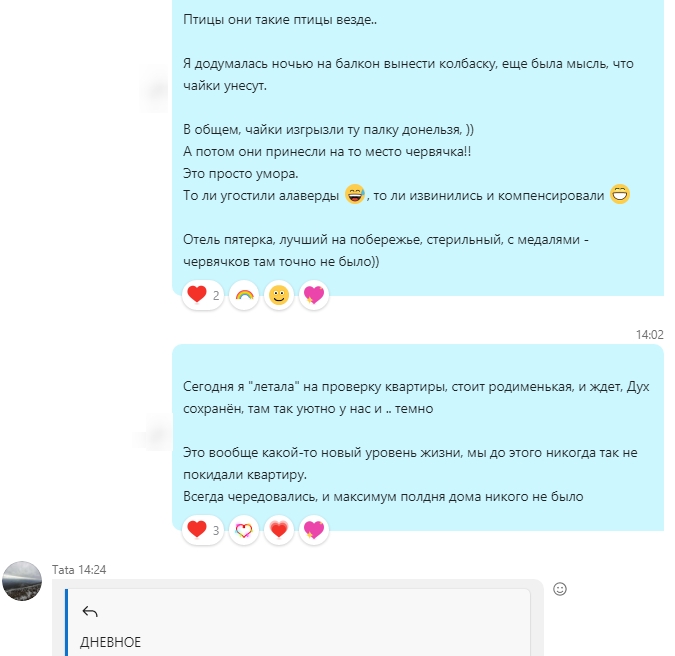Click the pink sparkle heart under first message
The image size is (675, 656).
(x=314, y=295)
